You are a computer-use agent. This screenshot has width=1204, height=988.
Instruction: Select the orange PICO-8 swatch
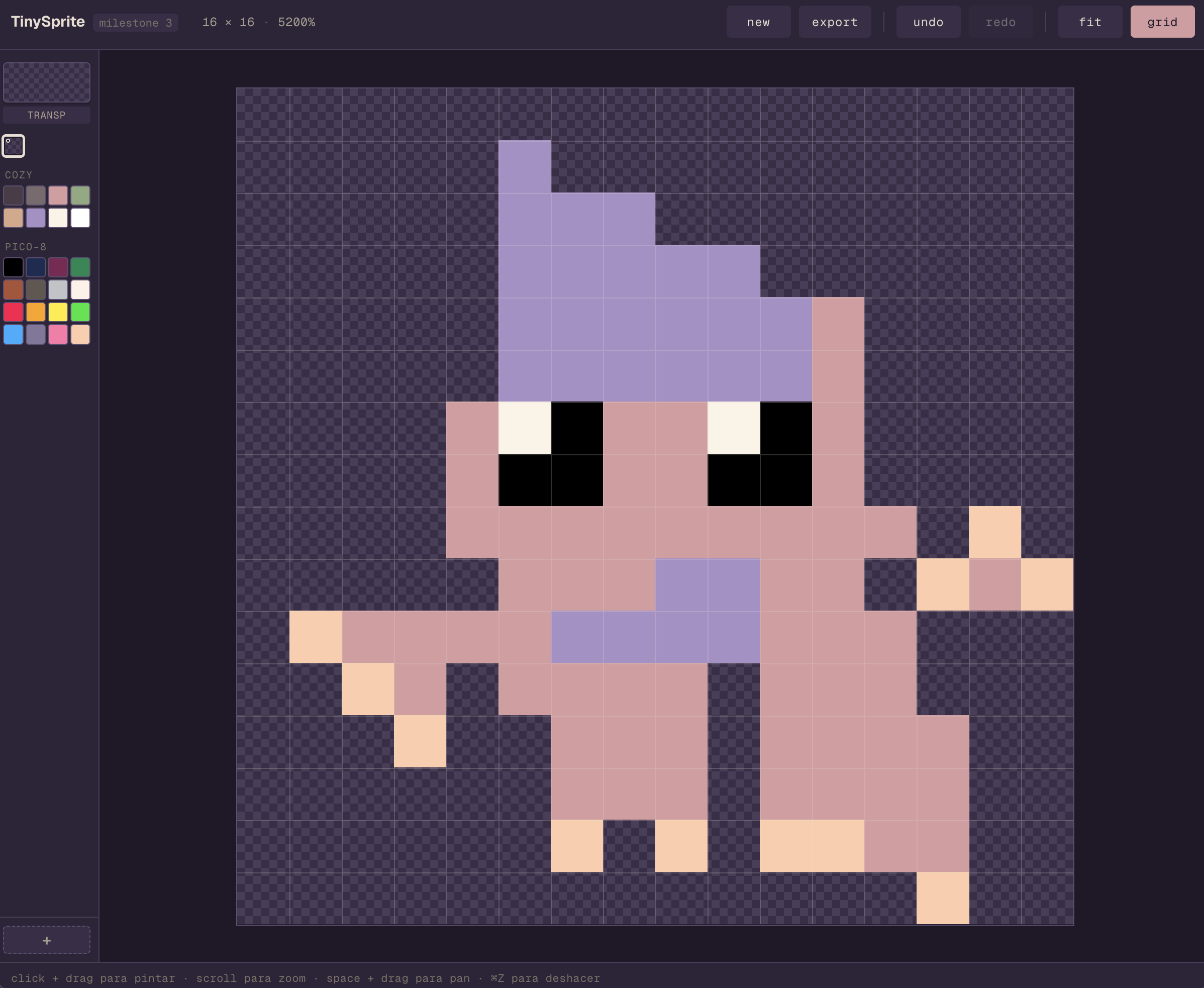pos(35,312)
